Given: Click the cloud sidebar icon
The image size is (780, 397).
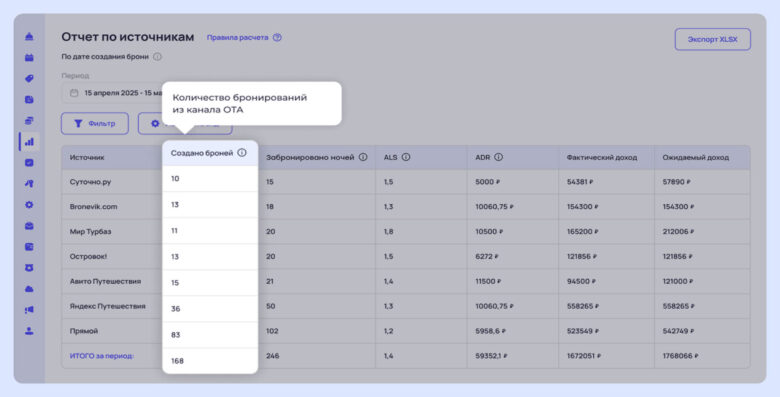Looking at the screenshot, I should tap(29, 289).
